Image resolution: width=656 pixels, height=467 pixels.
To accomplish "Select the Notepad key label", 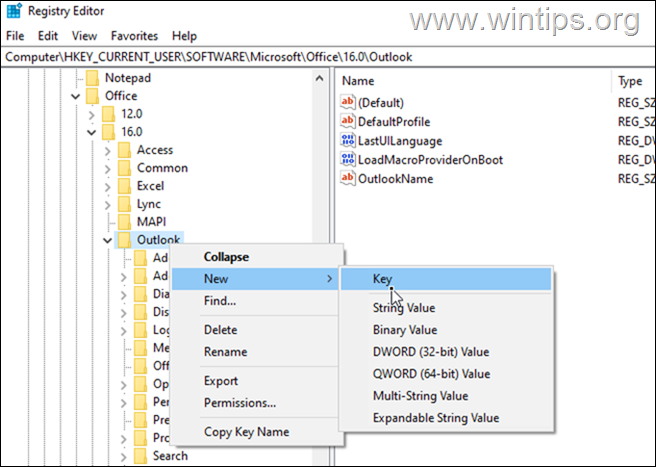I will [128, 78].
